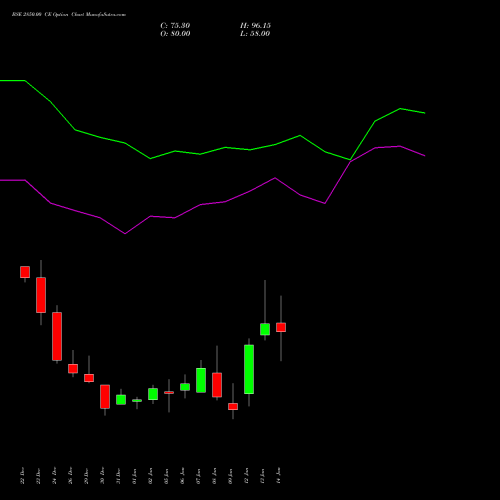Select the 29 Dec date label
The image size is (500, 500).
coord(86,476)
